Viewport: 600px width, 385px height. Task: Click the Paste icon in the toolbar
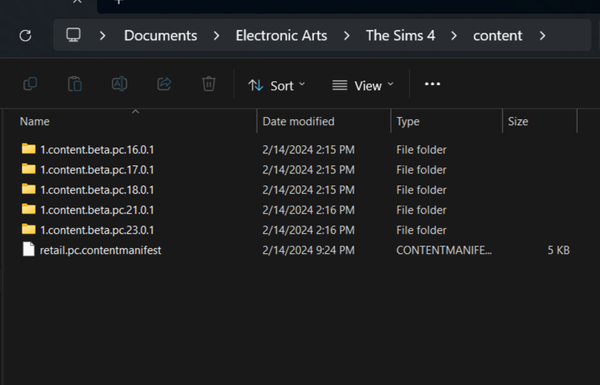pos(75,84)
